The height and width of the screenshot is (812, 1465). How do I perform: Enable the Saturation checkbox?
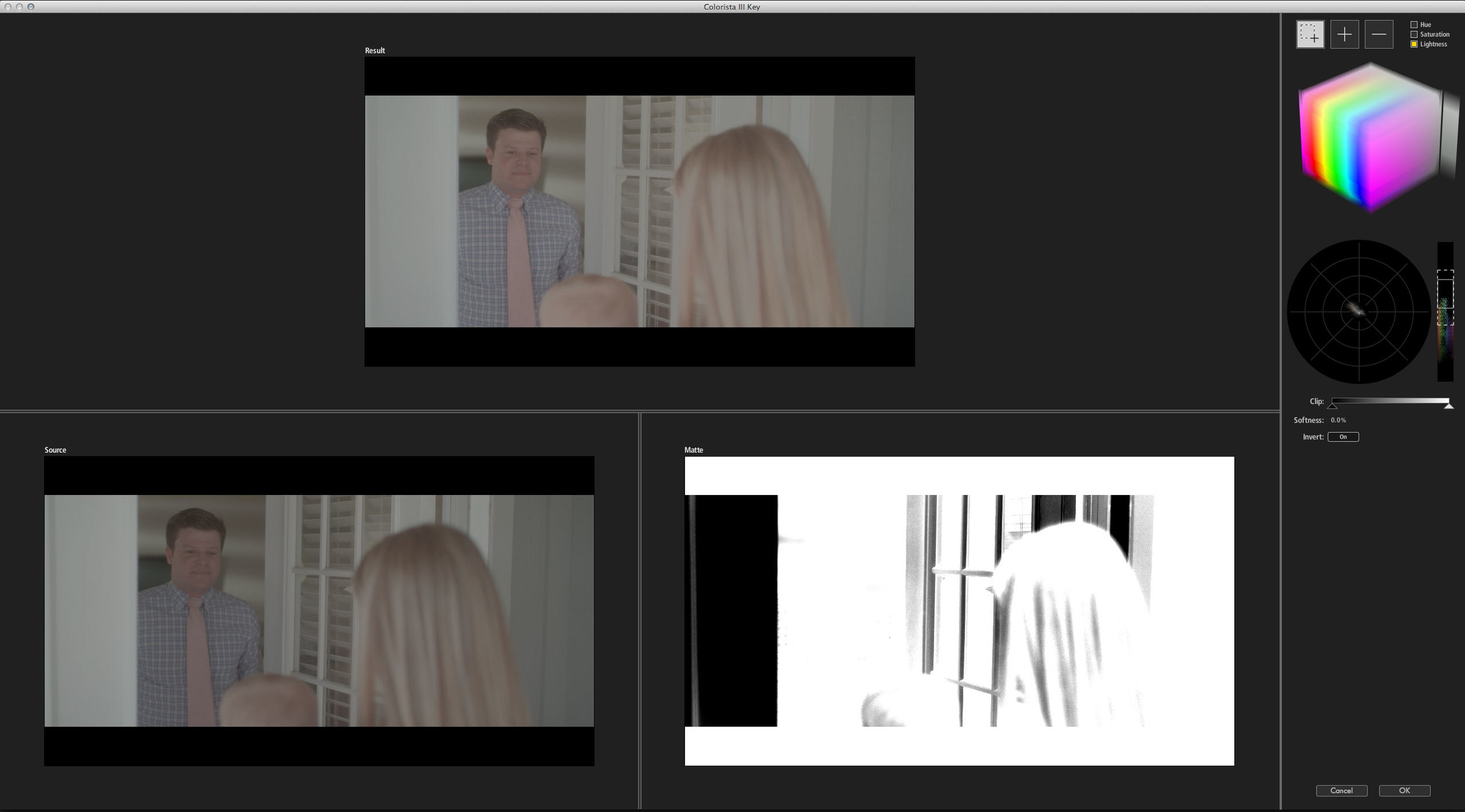pos(1413,35)
